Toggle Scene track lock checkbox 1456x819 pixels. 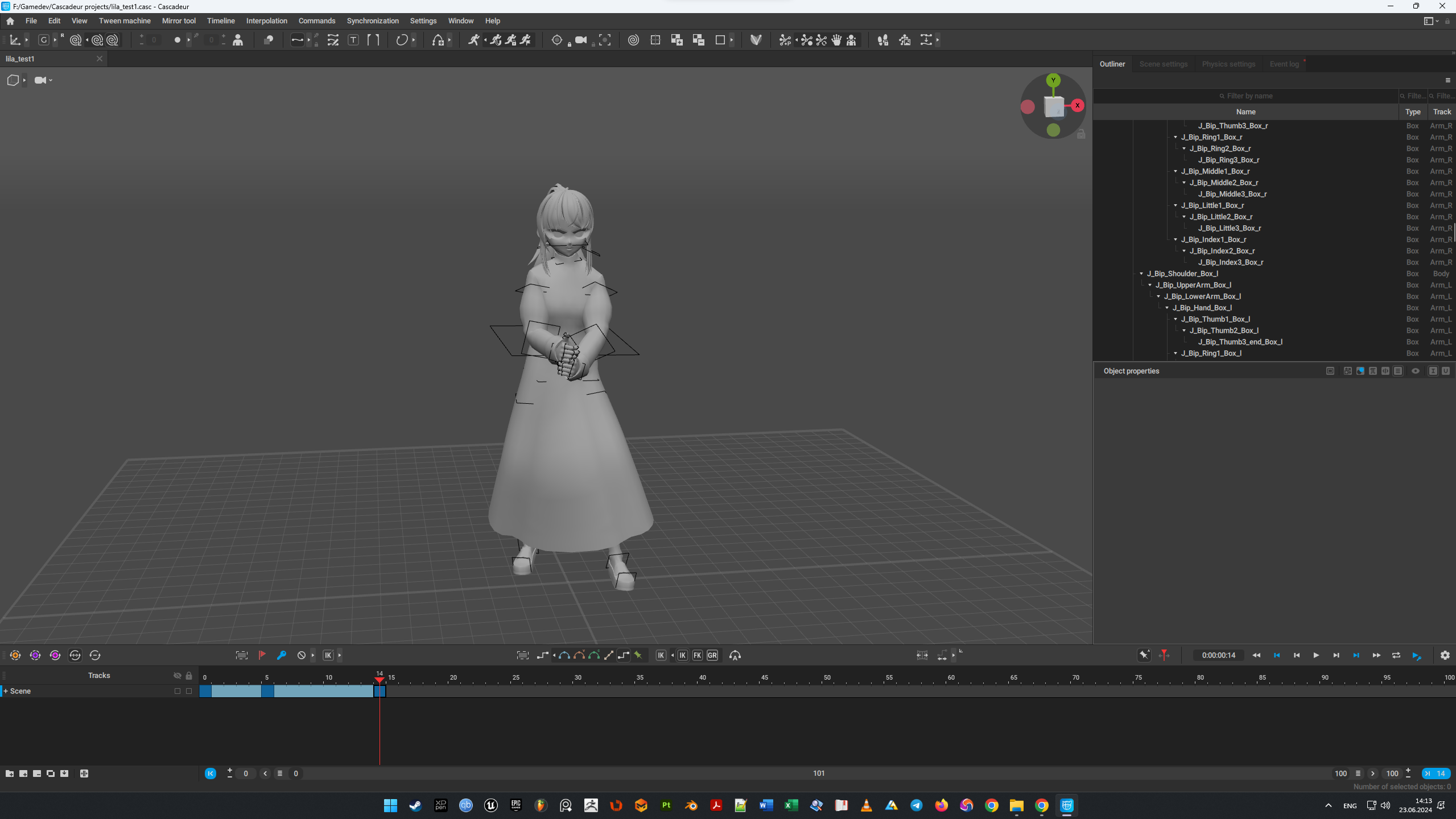[x=189, y=691]
